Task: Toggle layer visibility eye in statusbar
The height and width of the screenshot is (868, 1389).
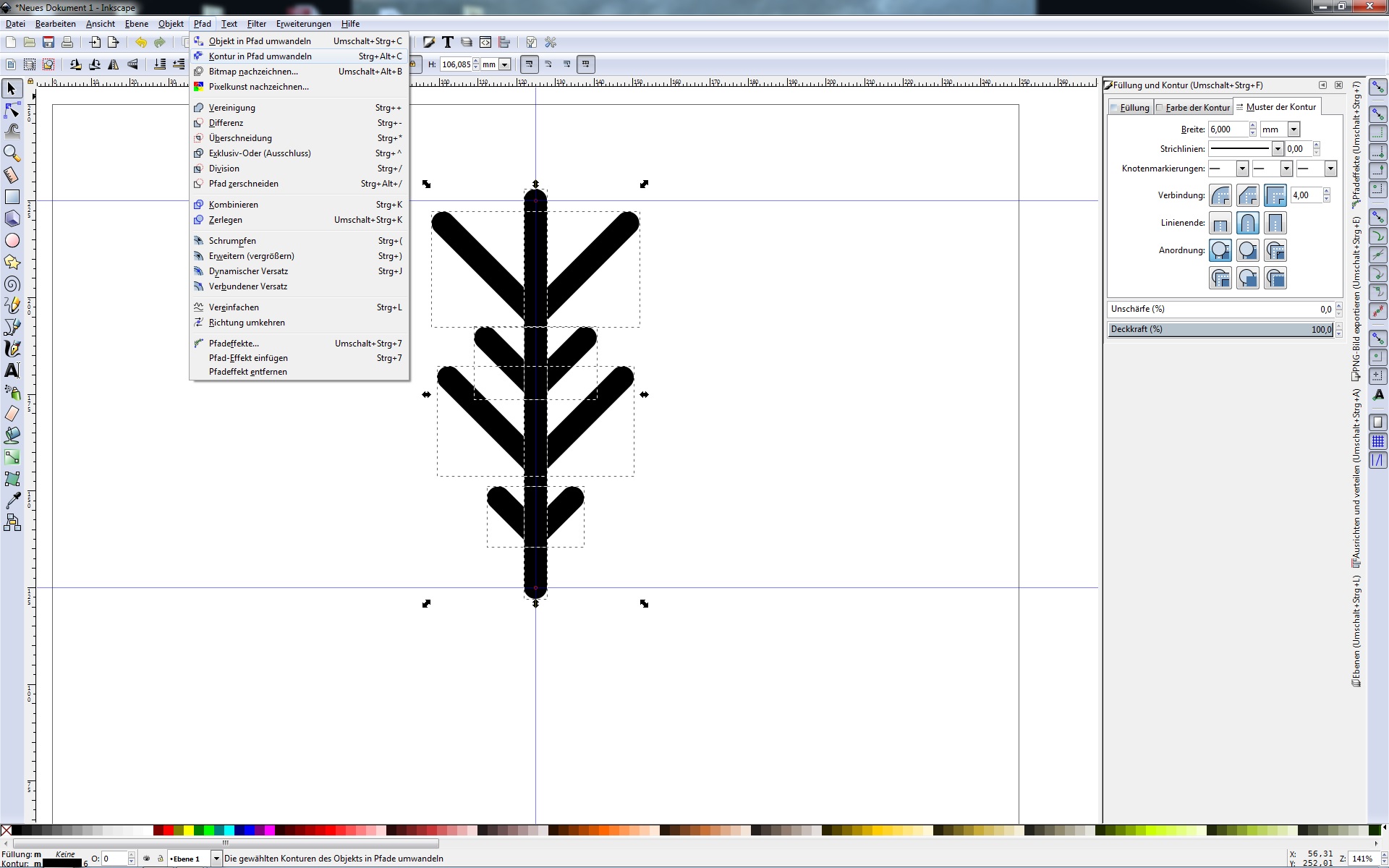Action: [147, 859]
